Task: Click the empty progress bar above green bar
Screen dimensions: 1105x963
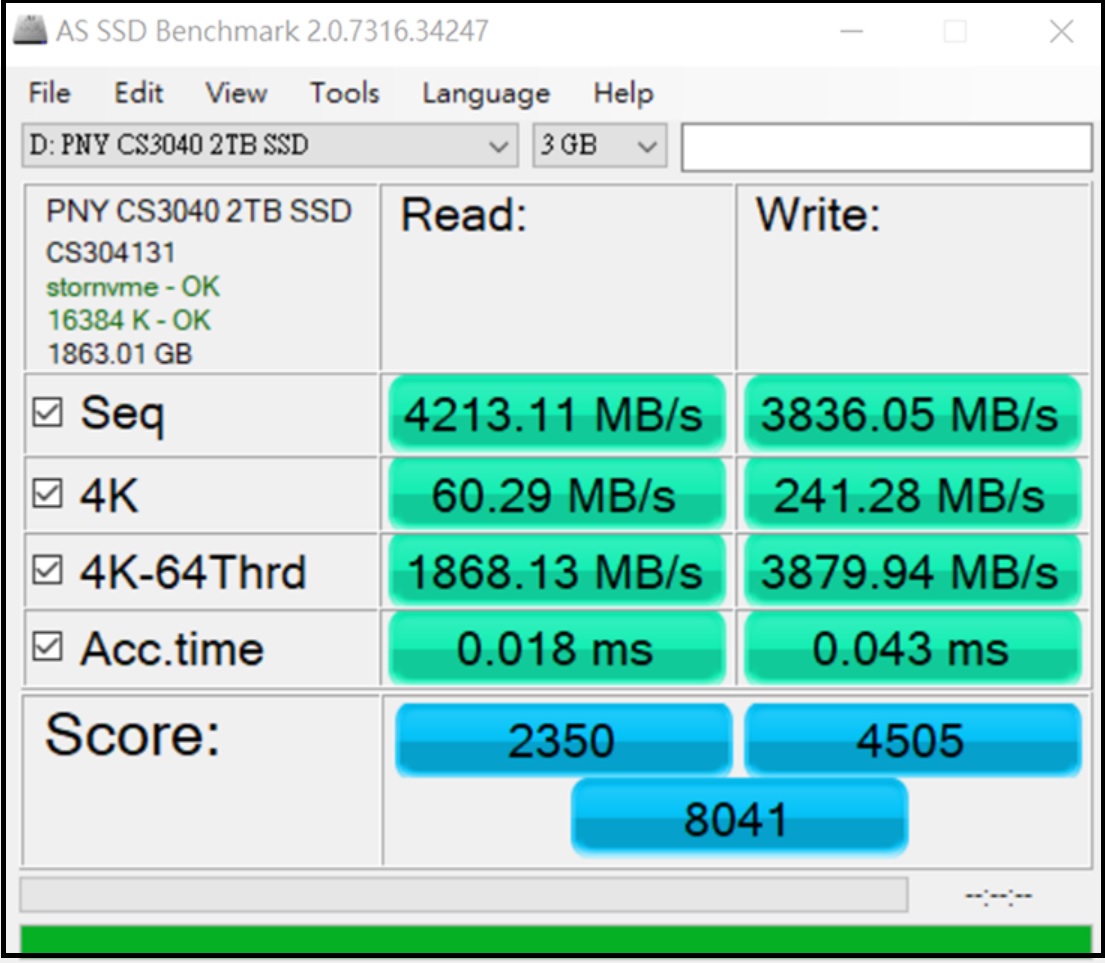Action: click(464, 895)
